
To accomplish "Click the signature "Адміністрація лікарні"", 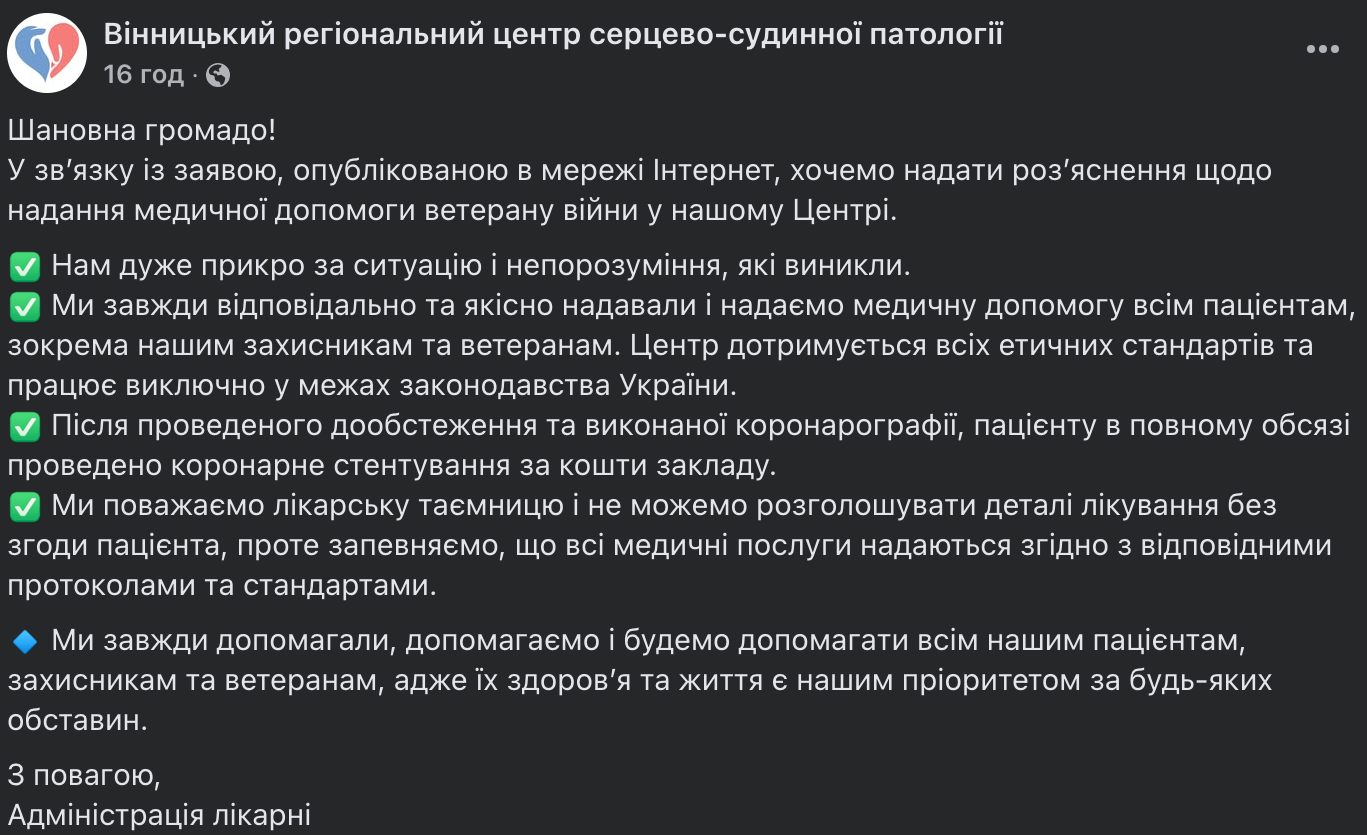I will 160,814.
